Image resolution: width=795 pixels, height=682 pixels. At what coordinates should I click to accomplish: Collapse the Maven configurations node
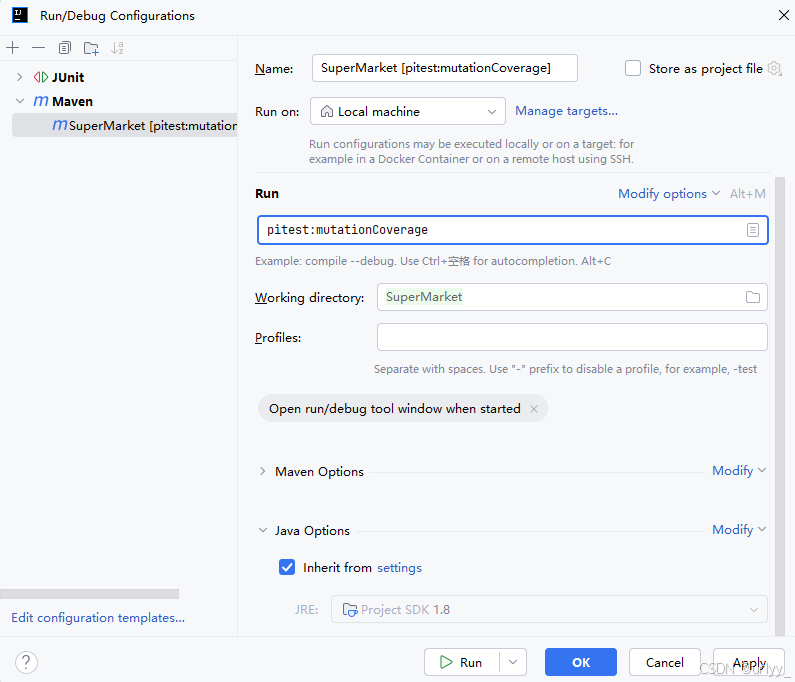click(x=20, y=101)
